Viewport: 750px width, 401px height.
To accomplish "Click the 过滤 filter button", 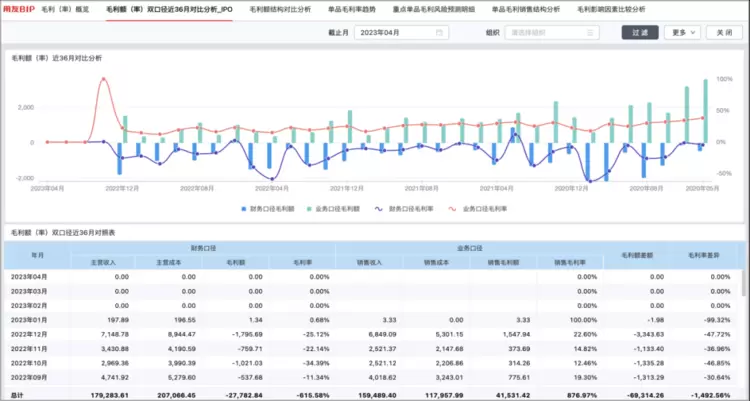I will pos(640,32).
